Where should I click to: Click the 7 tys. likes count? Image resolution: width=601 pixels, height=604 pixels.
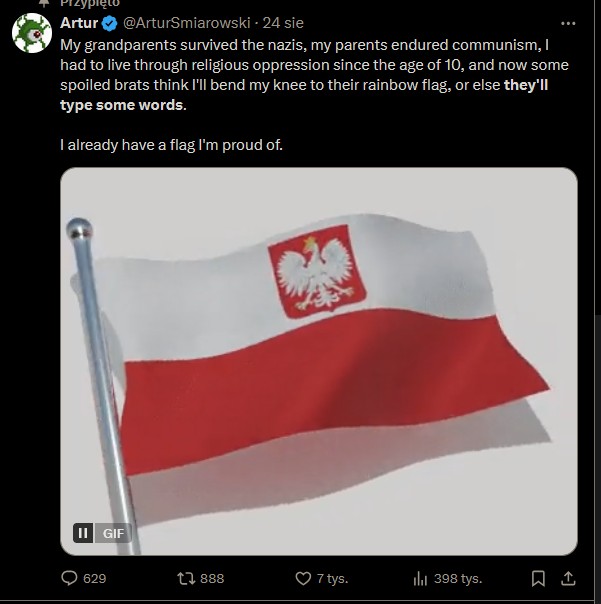[x=332, y=579]
